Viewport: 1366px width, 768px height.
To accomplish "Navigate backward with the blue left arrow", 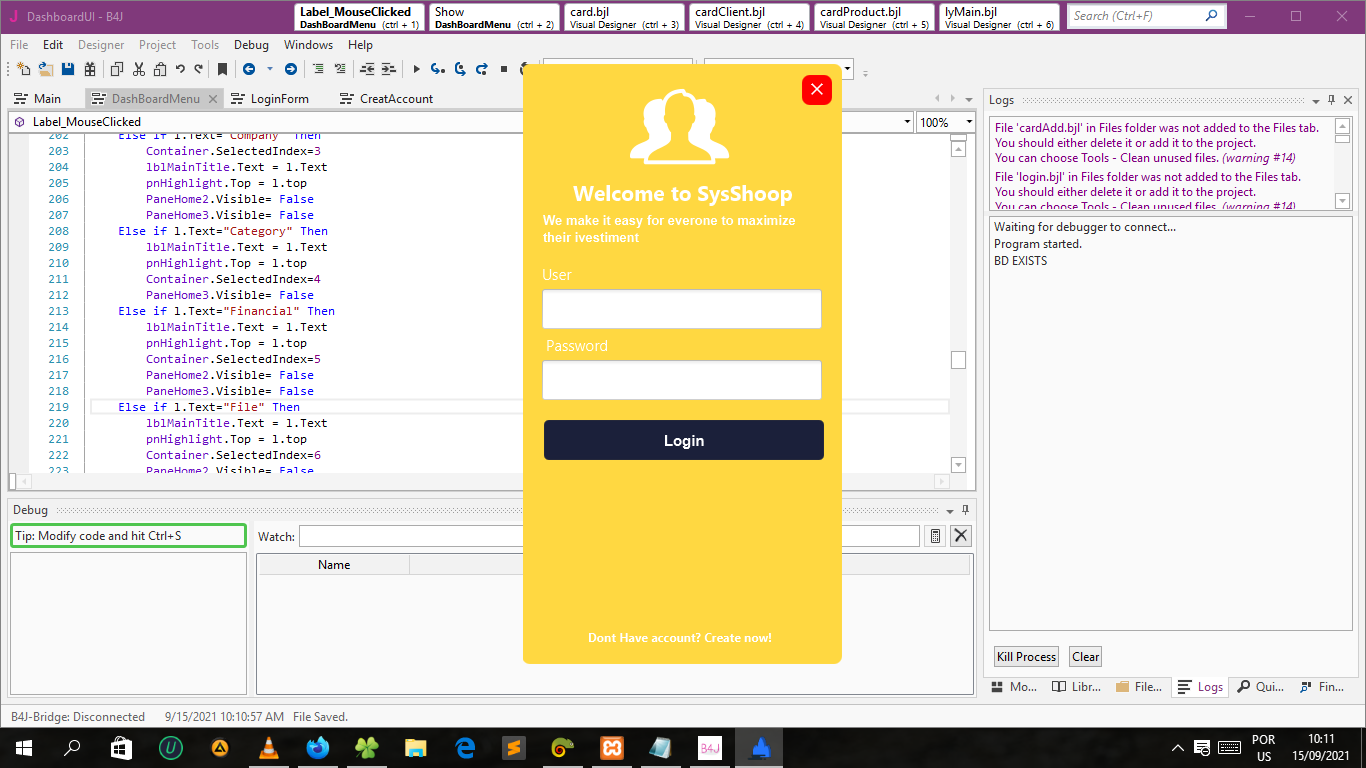I will (248, 69).
